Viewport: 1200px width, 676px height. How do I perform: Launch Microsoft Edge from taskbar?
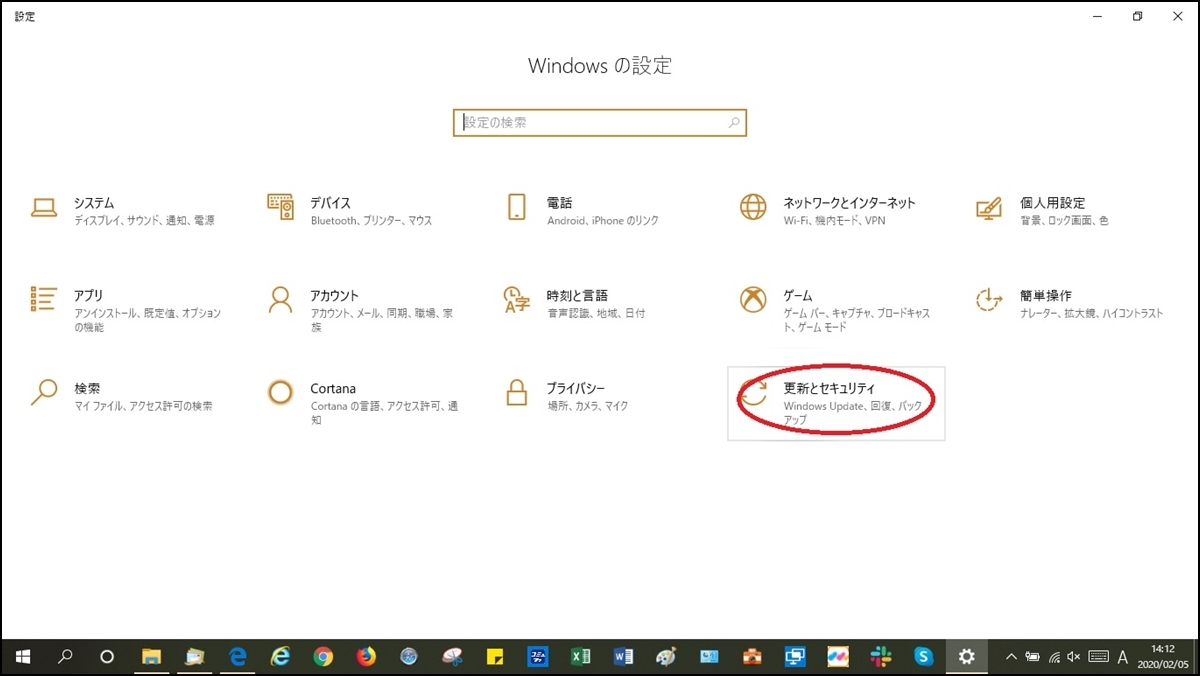[x=237, y=657]
